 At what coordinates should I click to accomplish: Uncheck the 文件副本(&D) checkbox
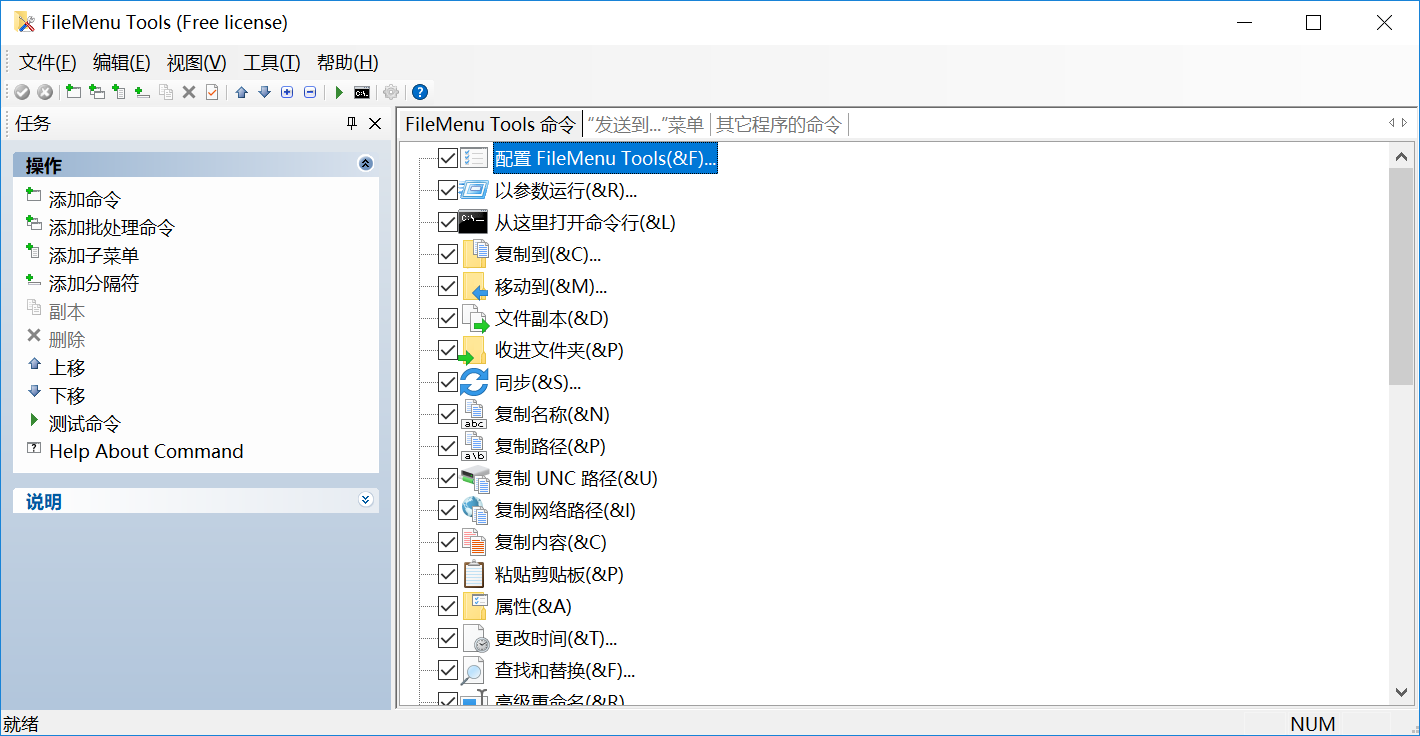tap(448, 318)
